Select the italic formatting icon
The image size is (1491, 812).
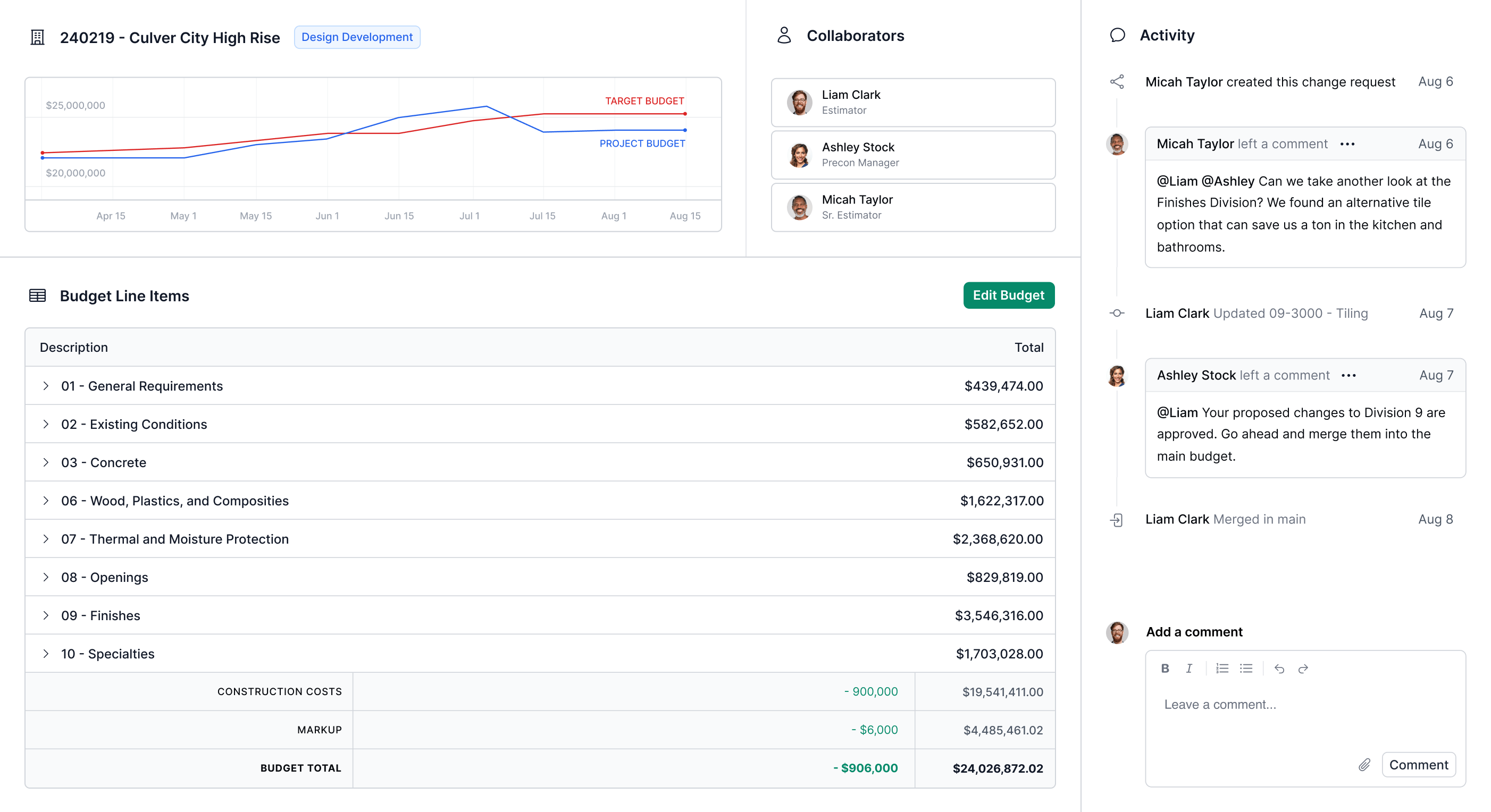1190,669
